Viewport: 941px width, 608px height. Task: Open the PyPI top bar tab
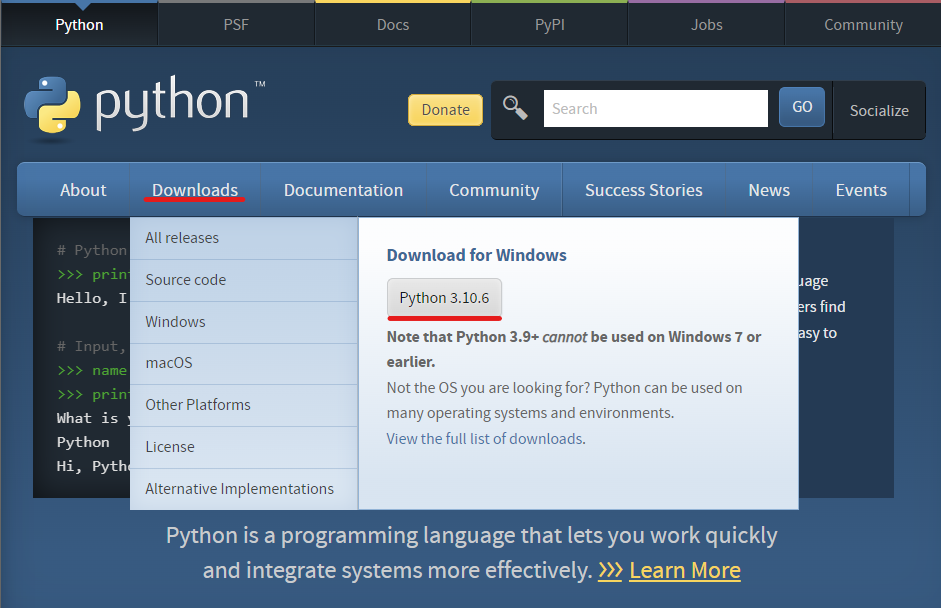point(550,25)
